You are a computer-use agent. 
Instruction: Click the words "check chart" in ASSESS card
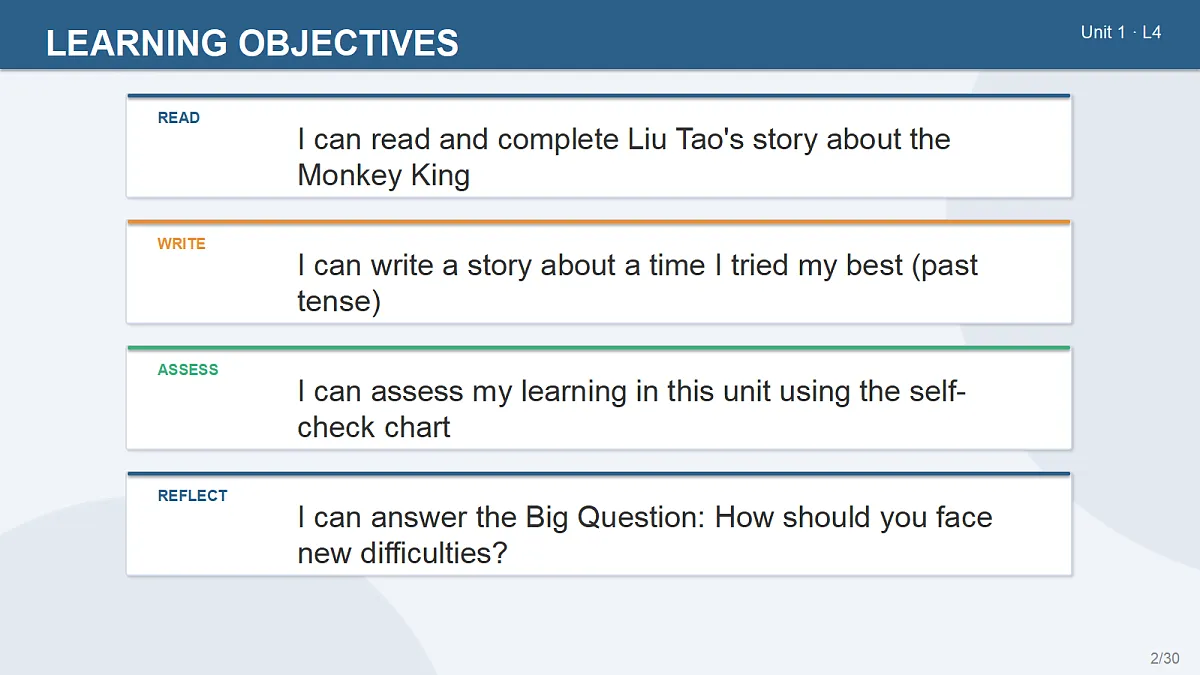374,427
